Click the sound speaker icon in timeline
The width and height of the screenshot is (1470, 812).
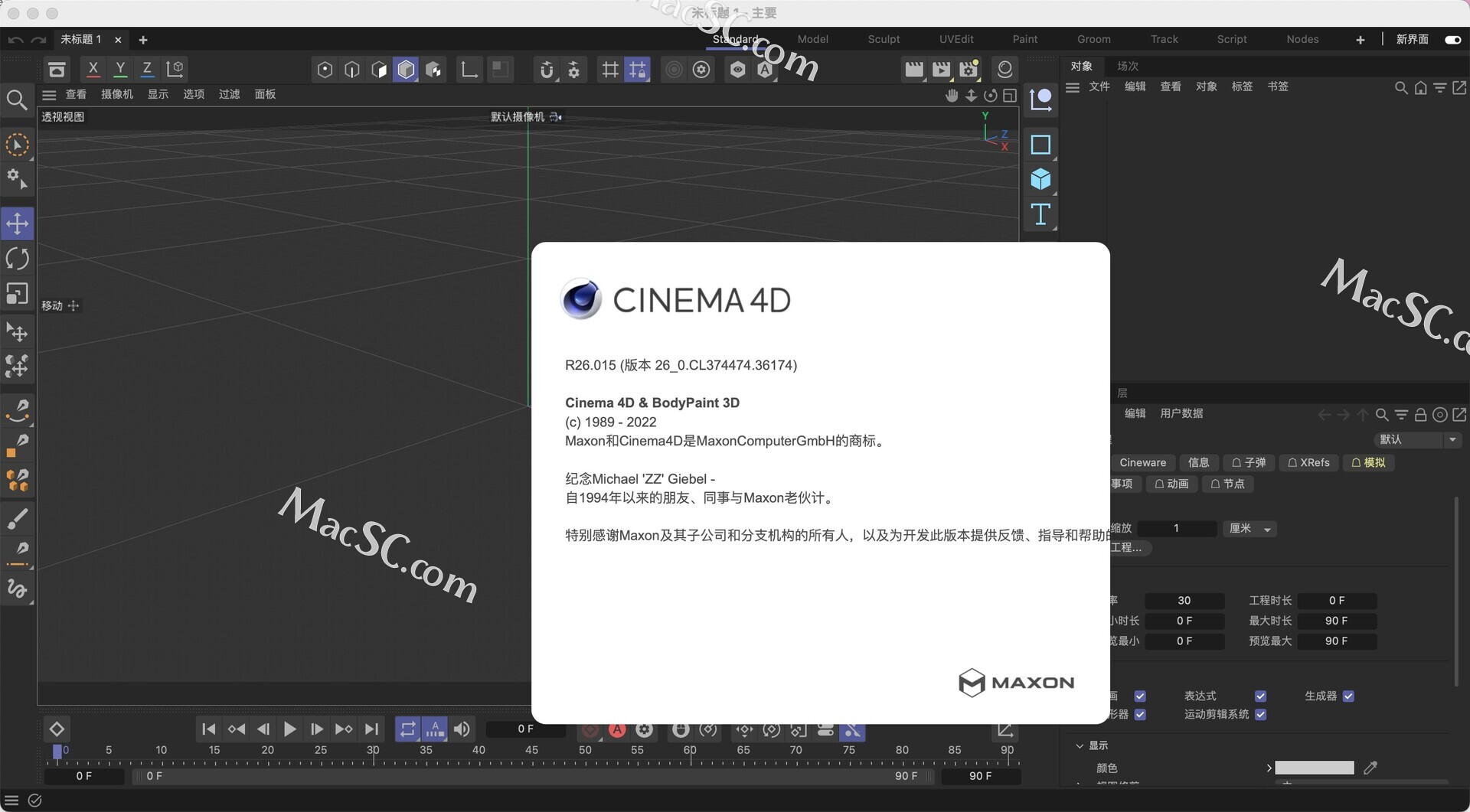pos(462,729)
